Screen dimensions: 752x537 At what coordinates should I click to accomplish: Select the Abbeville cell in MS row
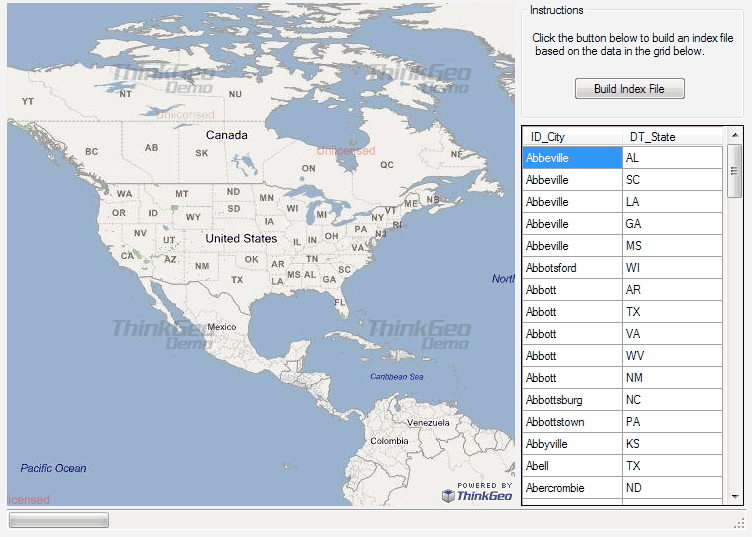pyautogui.click(x=573, y=246)
